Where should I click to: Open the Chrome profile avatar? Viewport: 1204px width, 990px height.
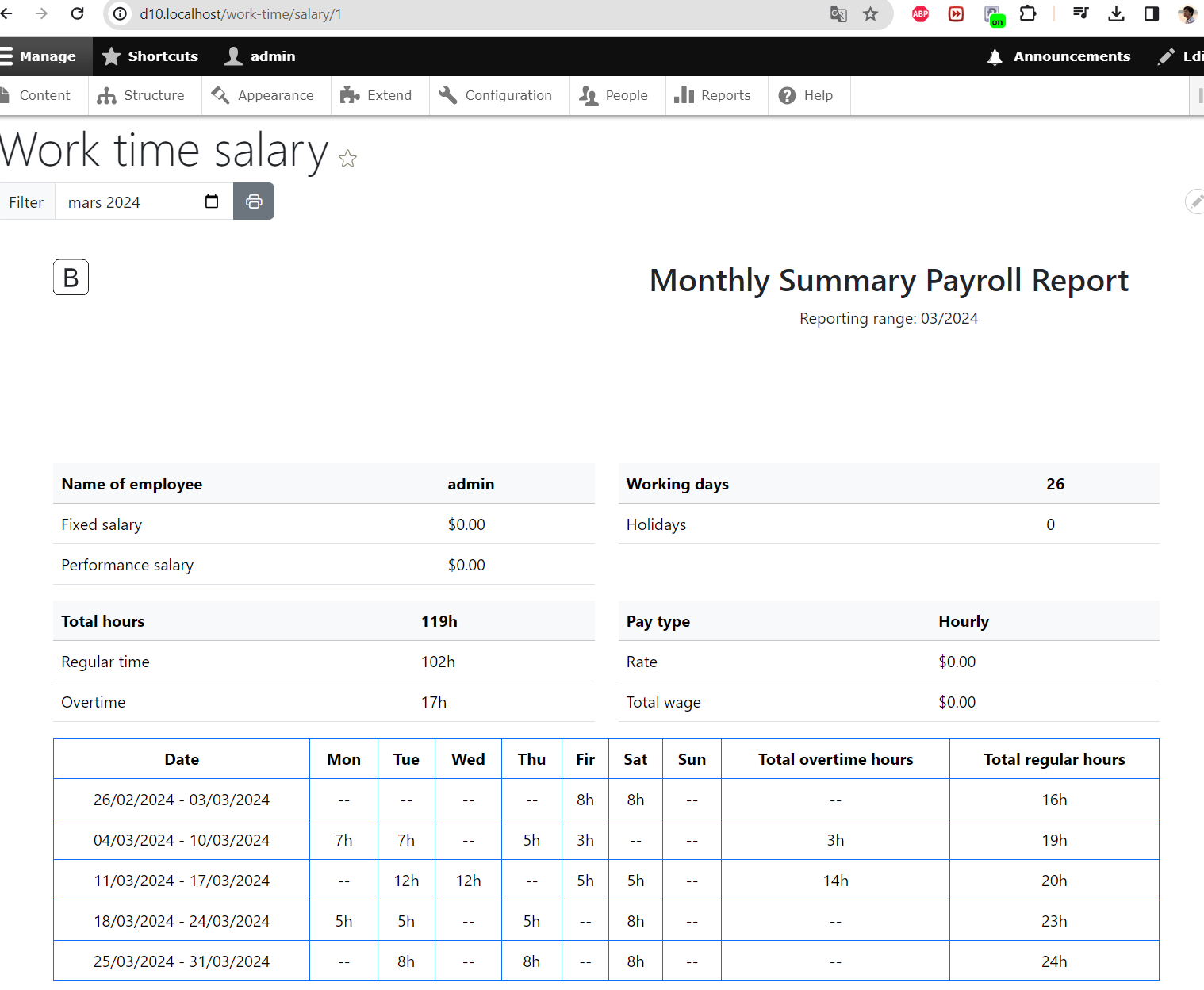[1187, 13]
